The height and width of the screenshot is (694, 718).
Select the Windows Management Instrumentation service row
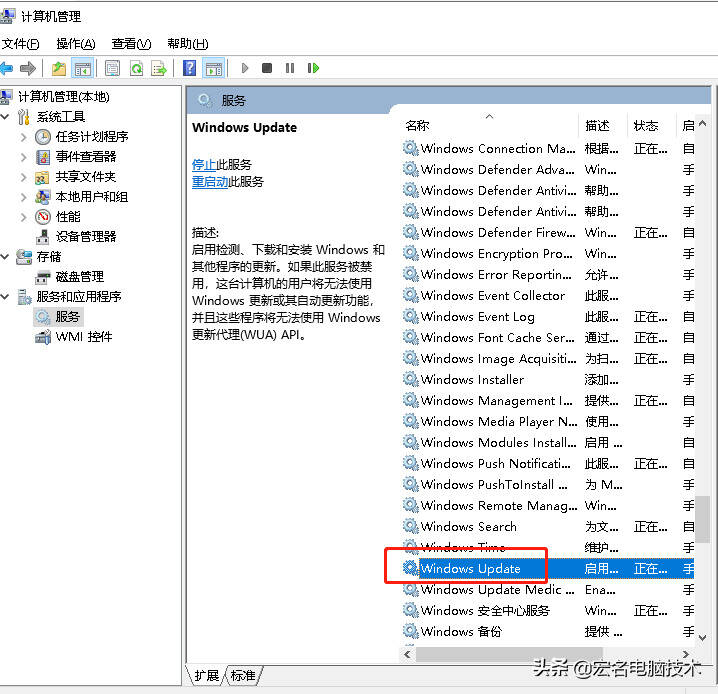point(548,401)
